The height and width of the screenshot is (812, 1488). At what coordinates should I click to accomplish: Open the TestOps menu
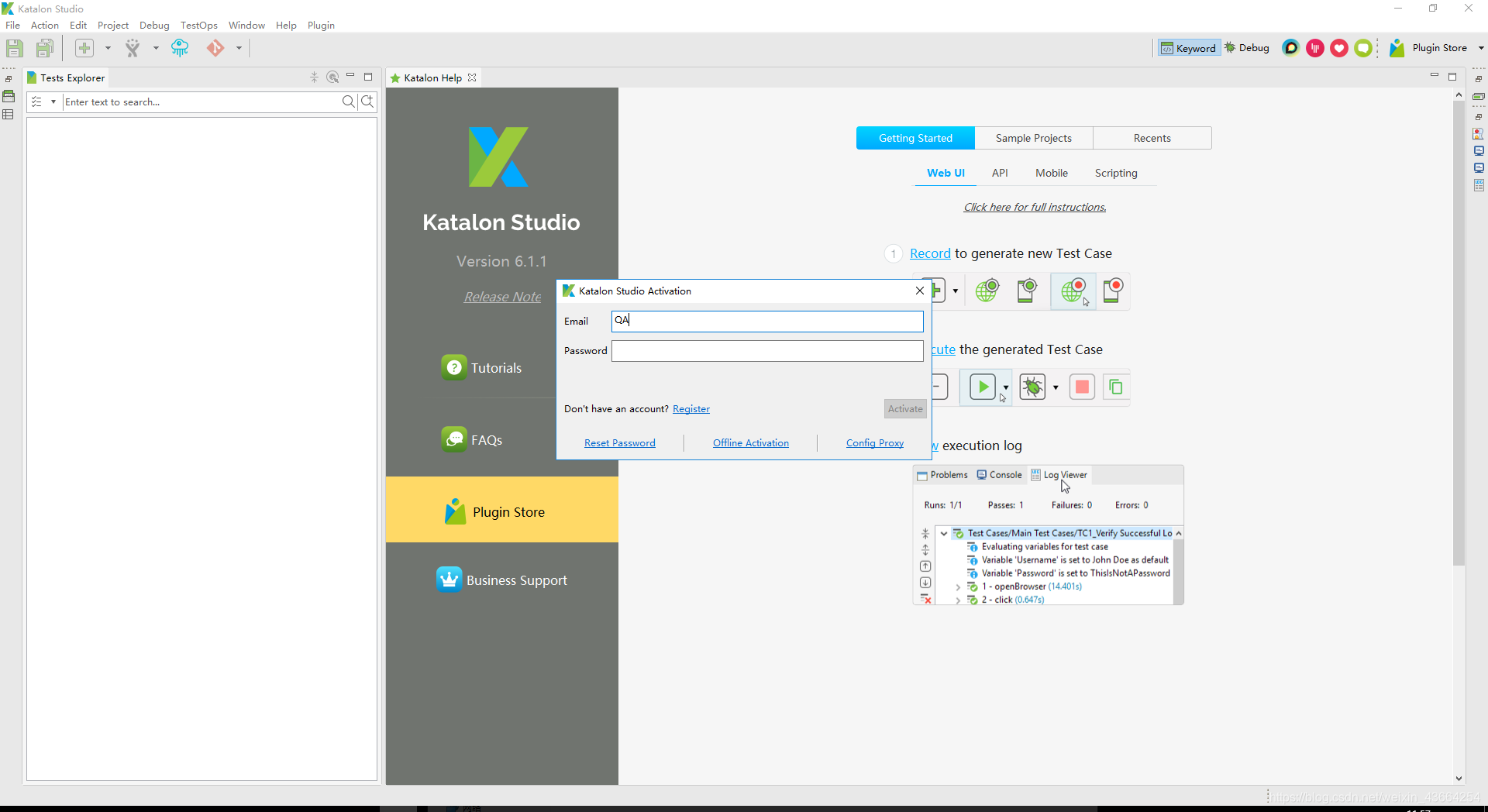[199, 25]
